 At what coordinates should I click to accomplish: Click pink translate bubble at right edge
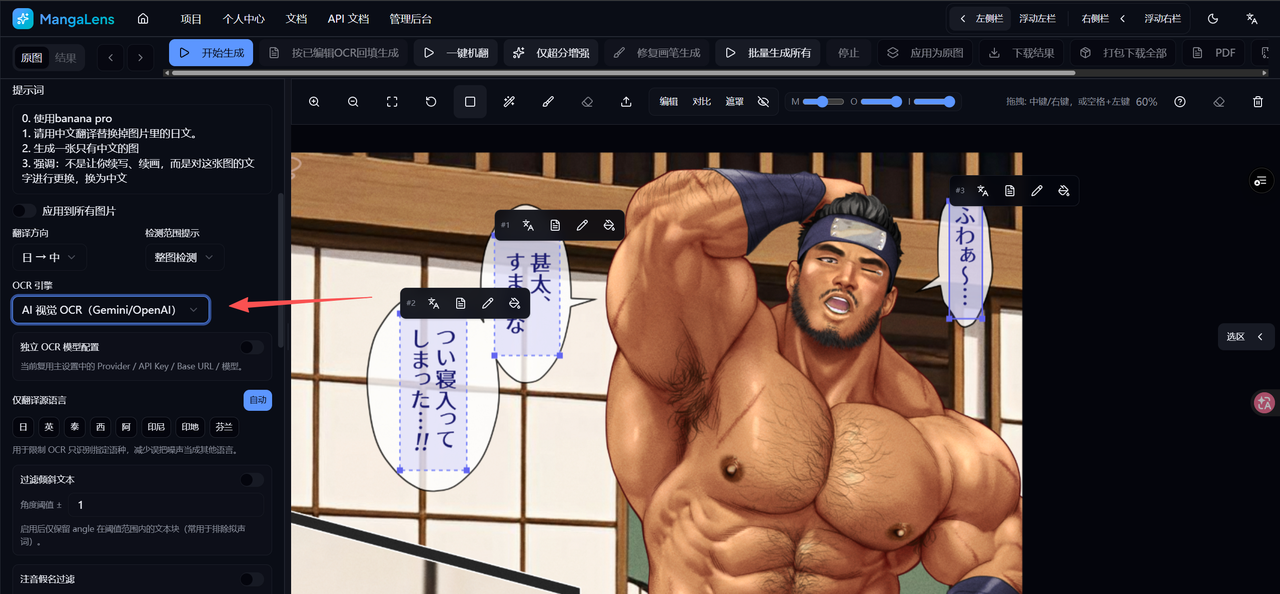(1264, 403)
